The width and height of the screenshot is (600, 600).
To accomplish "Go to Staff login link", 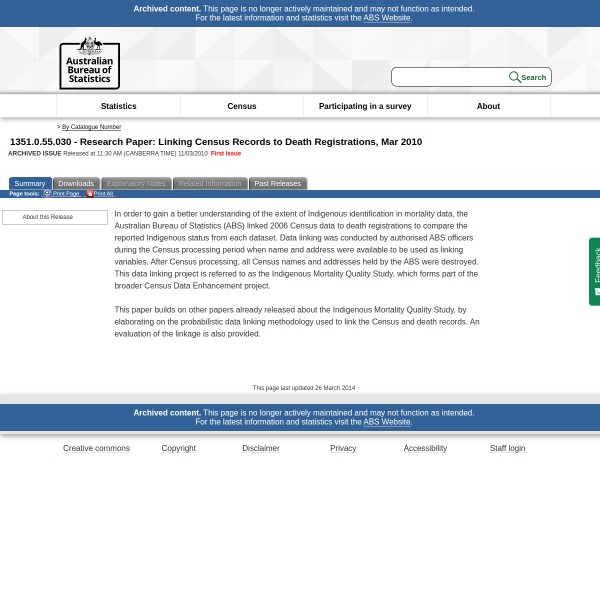I will pyautogui.click(x=507, y=448).
